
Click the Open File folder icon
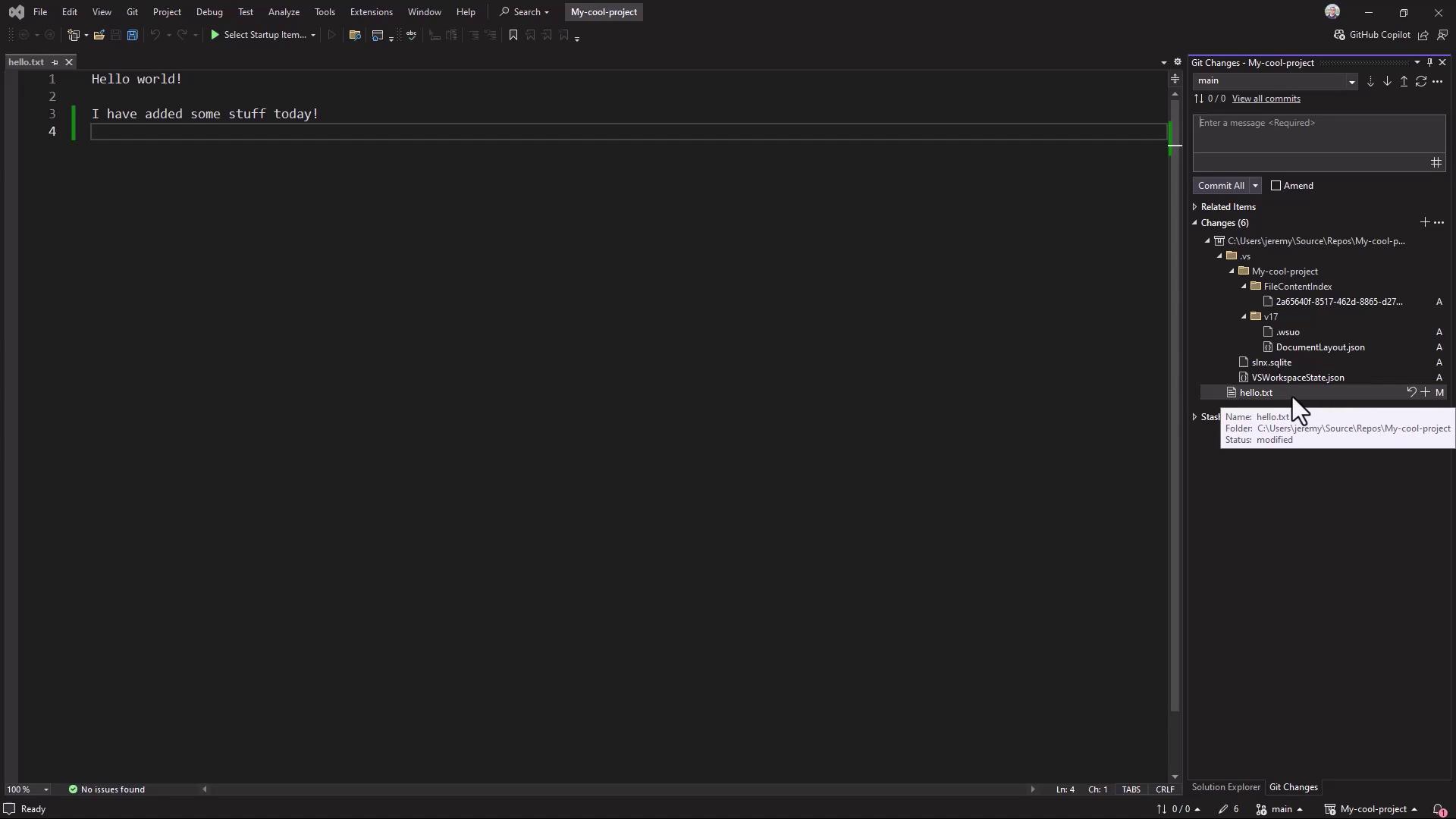pos(99,35)
